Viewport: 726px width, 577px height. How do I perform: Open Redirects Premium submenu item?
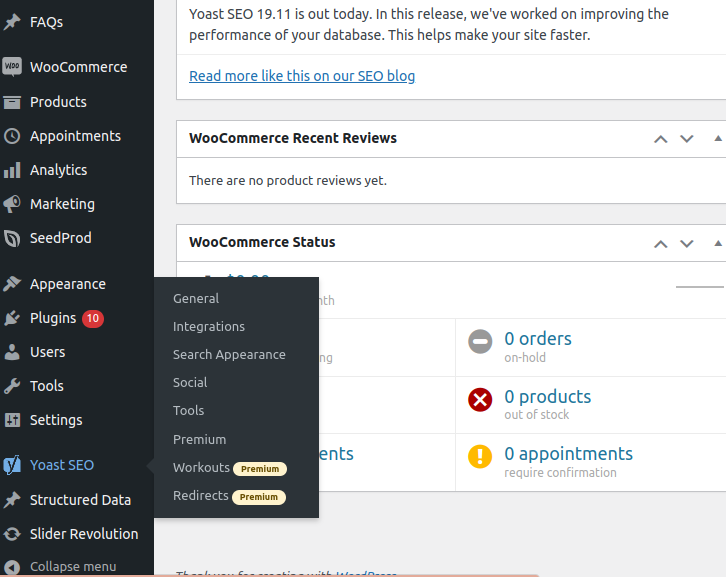tap(201, 496)
